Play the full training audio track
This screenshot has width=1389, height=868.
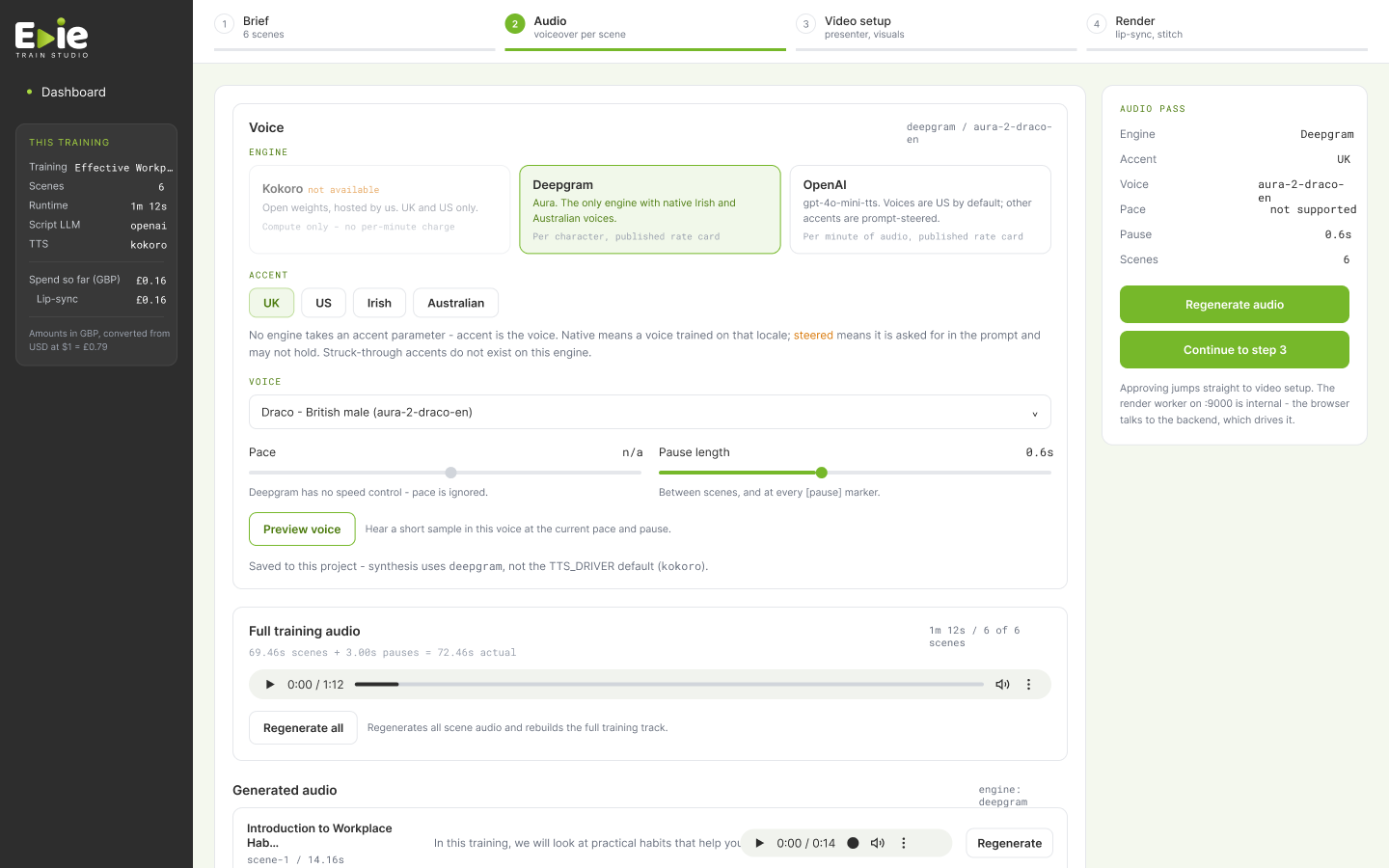[270, 685]
